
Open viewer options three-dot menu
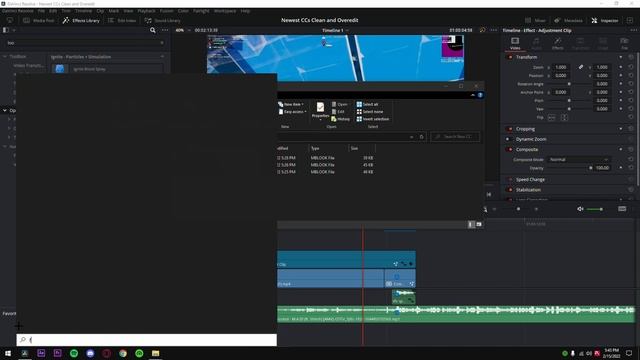tap(493, 30)
